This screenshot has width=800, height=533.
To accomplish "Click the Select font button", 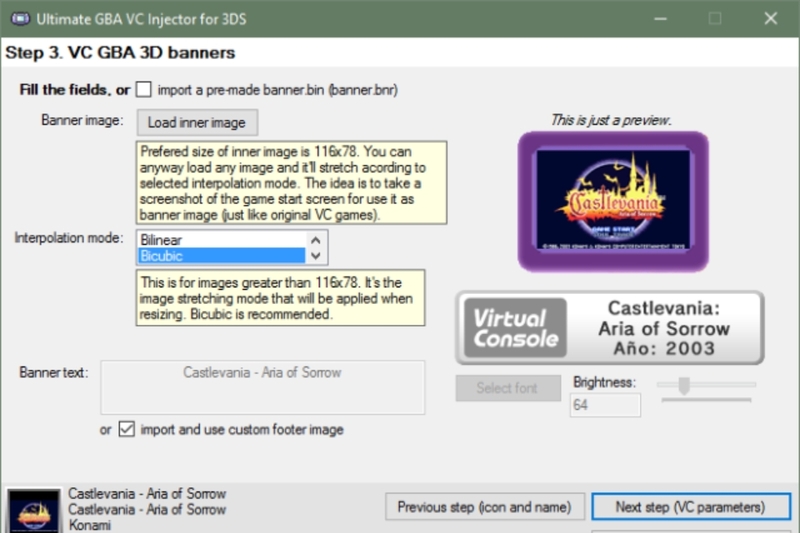I will [508, 388].
